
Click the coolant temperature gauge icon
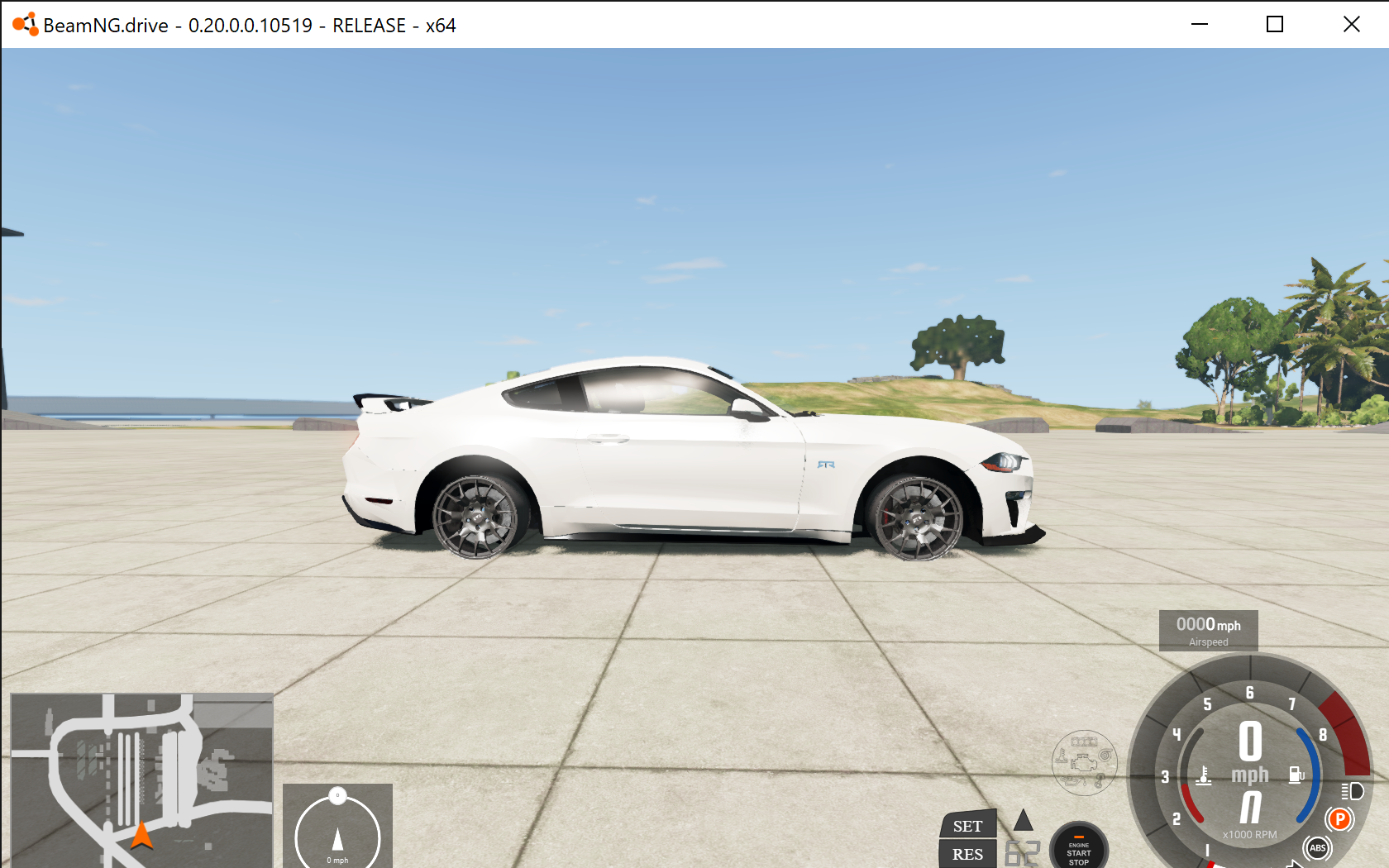[x=1204, y=775]
